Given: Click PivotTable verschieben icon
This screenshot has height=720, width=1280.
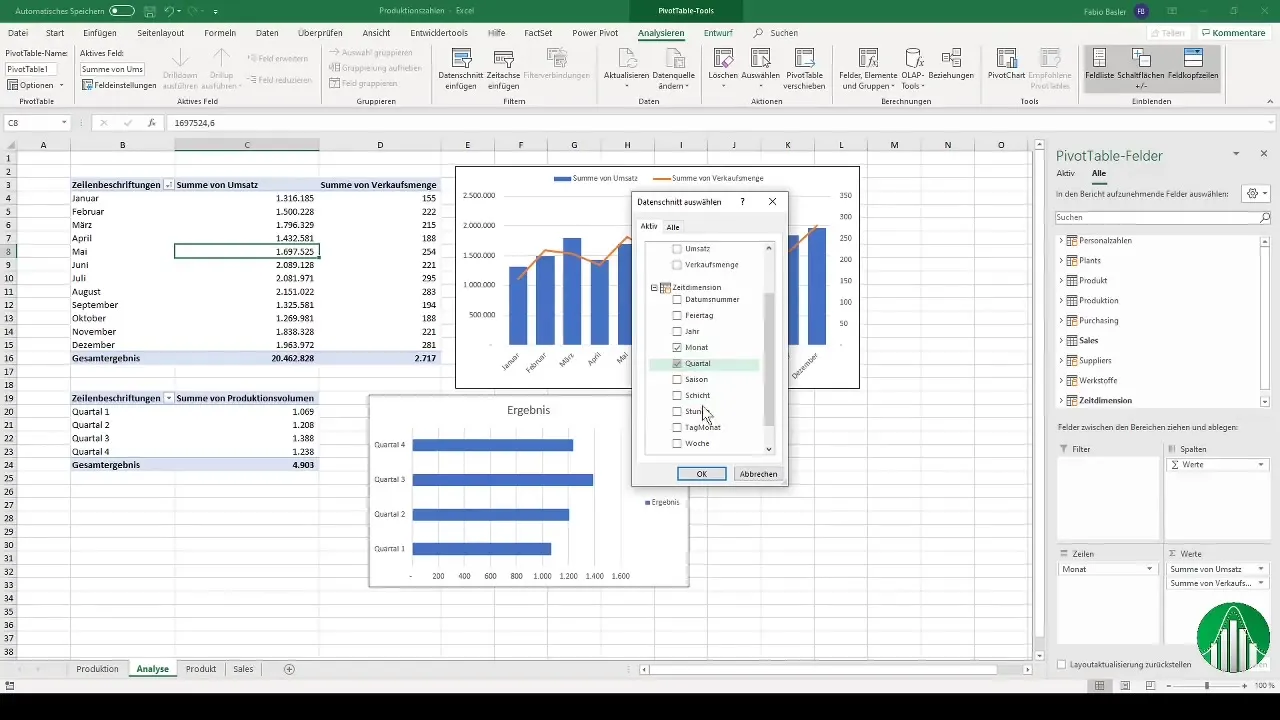Looking at the screenshot, I should (x=805, y=68).
